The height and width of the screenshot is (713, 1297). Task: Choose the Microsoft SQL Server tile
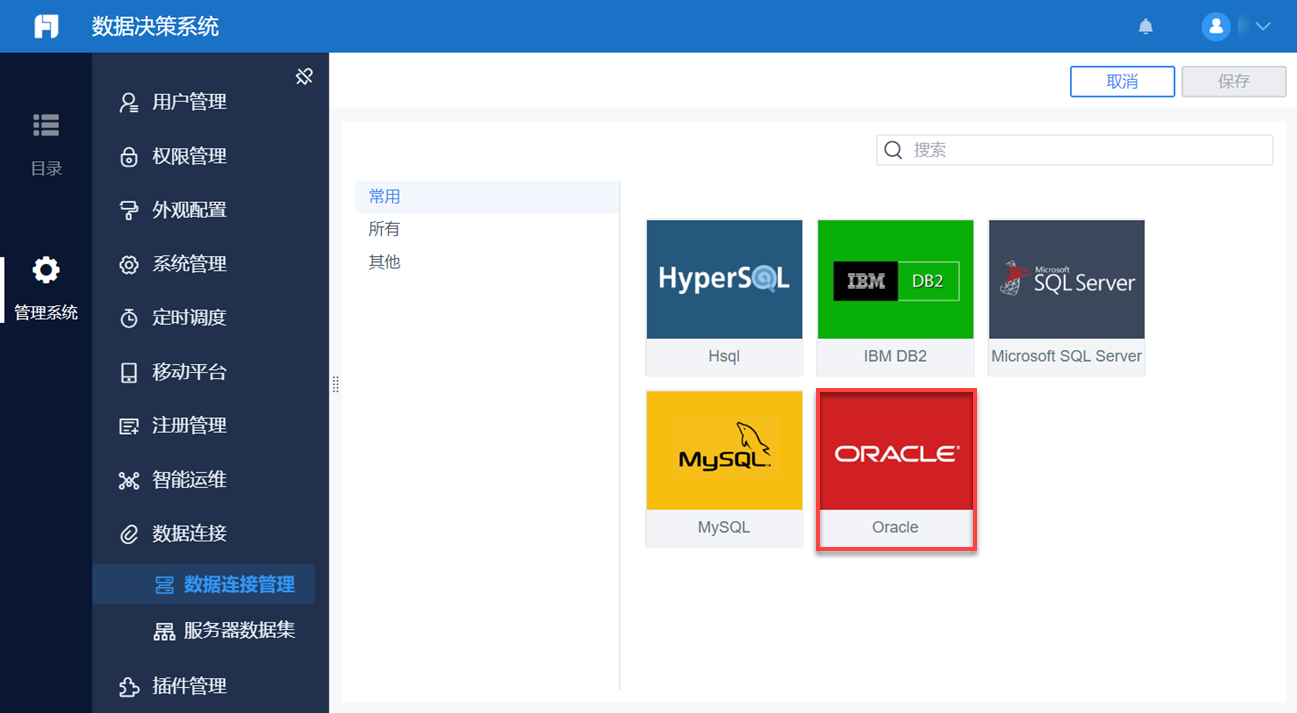[x=1067, y=298]
